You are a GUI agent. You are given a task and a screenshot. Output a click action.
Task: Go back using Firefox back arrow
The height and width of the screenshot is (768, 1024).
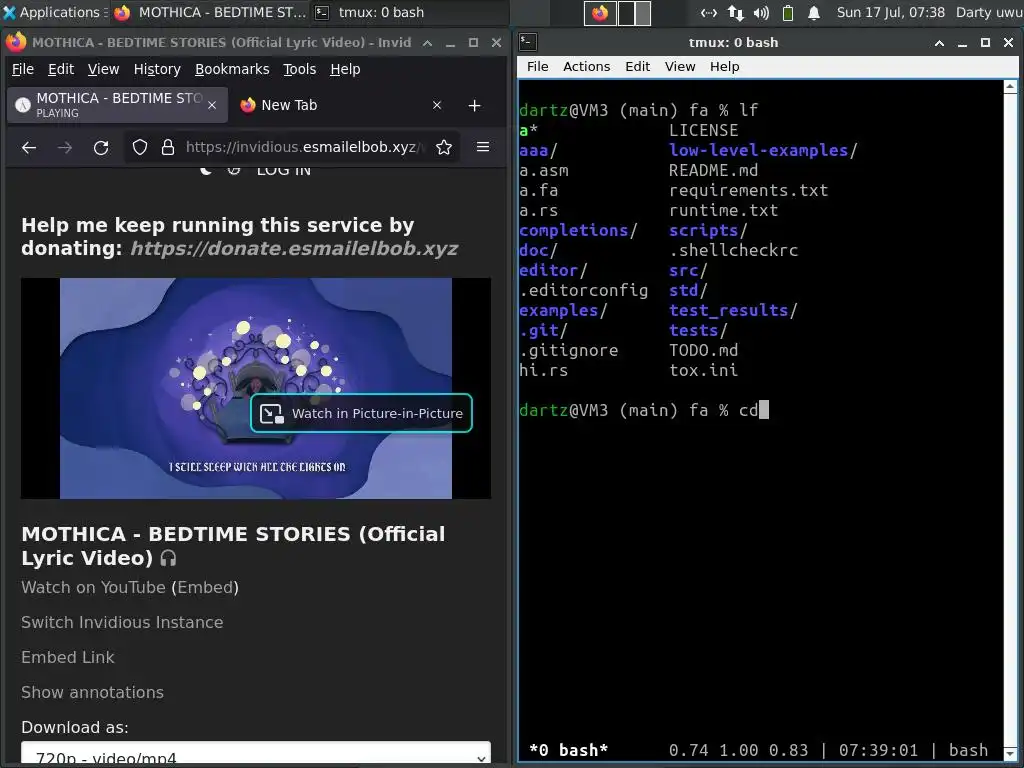click(x=29, y=148)
